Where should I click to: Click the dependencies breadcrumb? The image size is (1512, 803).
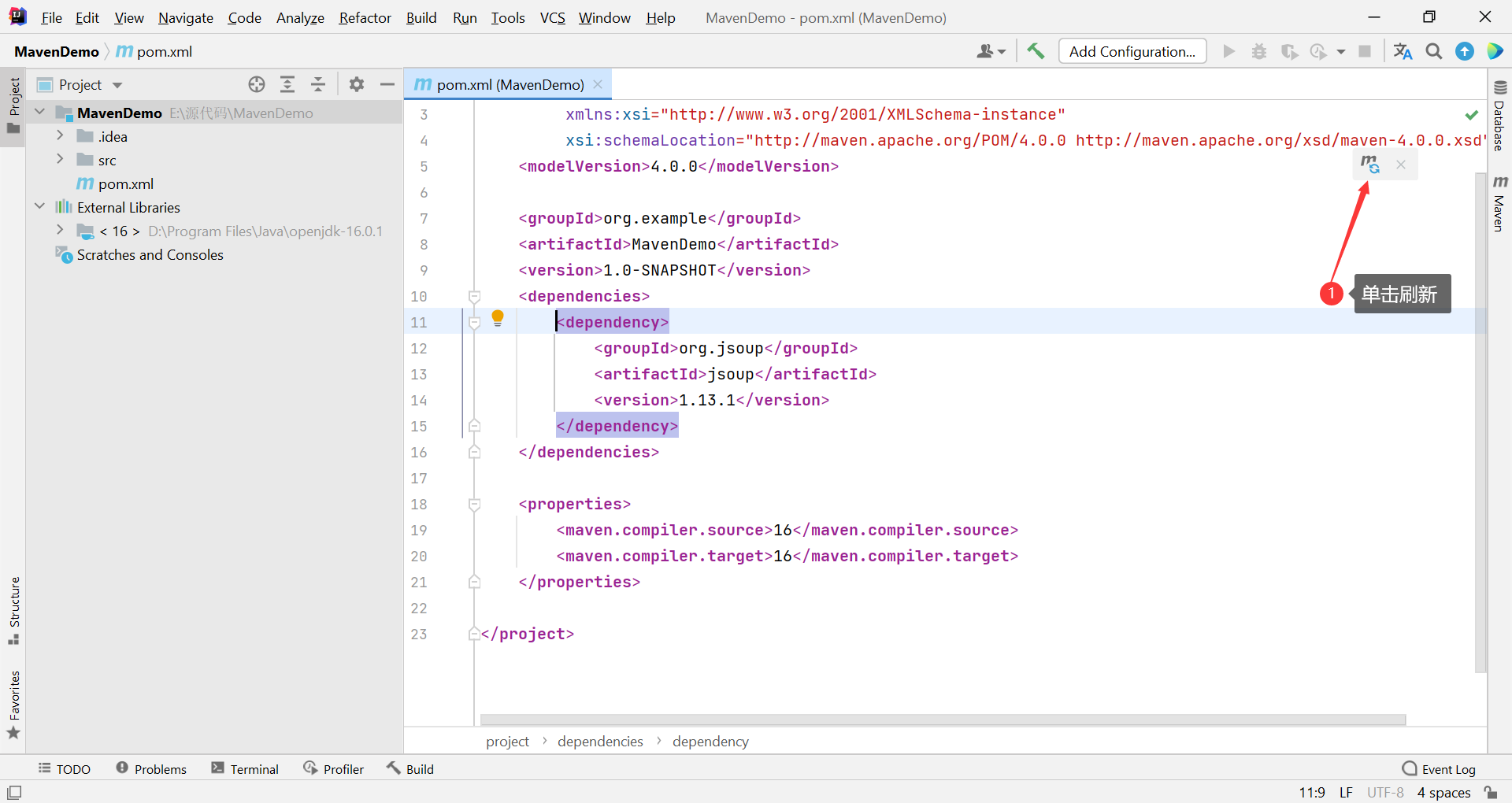(x=600, y=741)
